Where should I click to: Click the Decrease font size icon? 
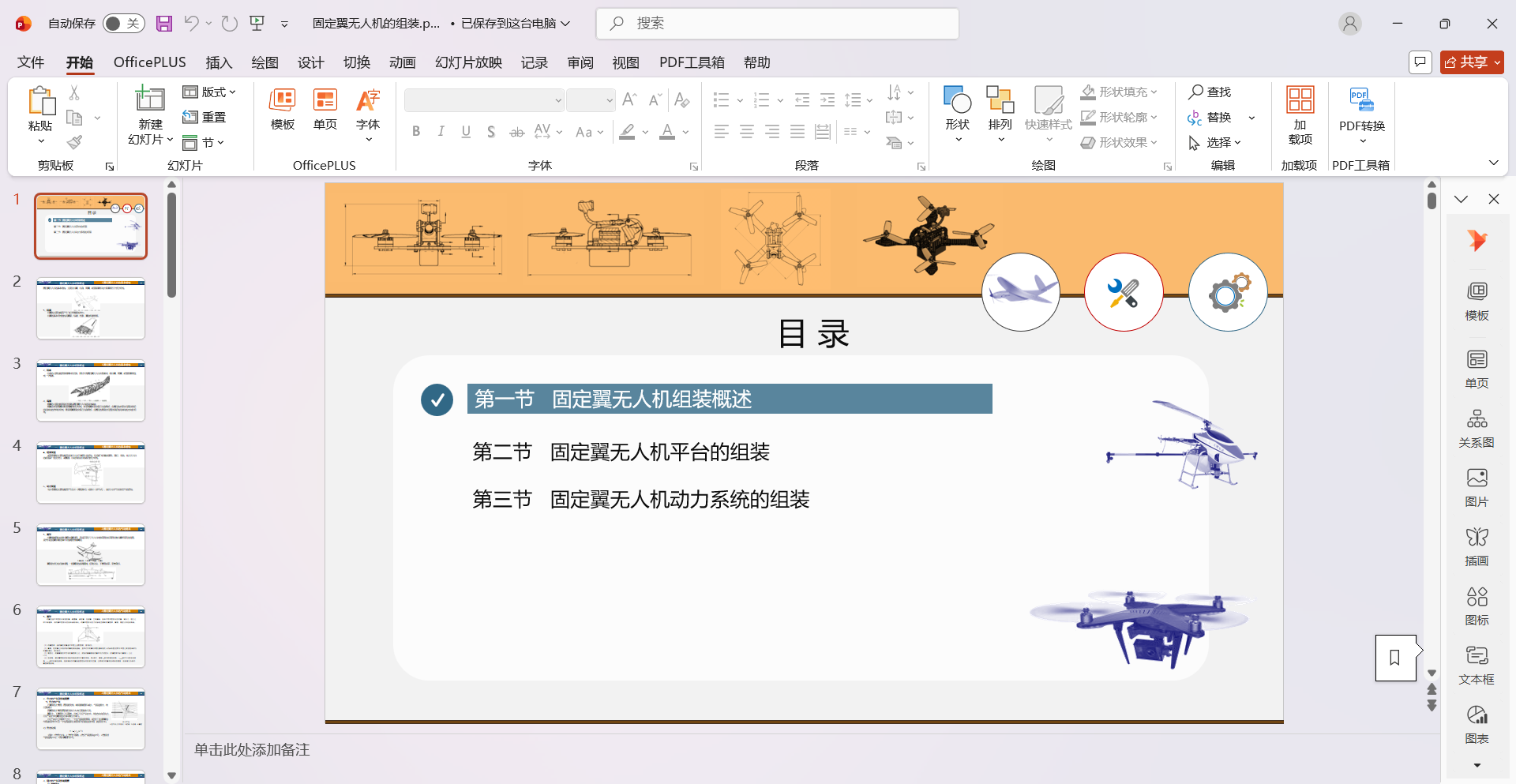655,99
